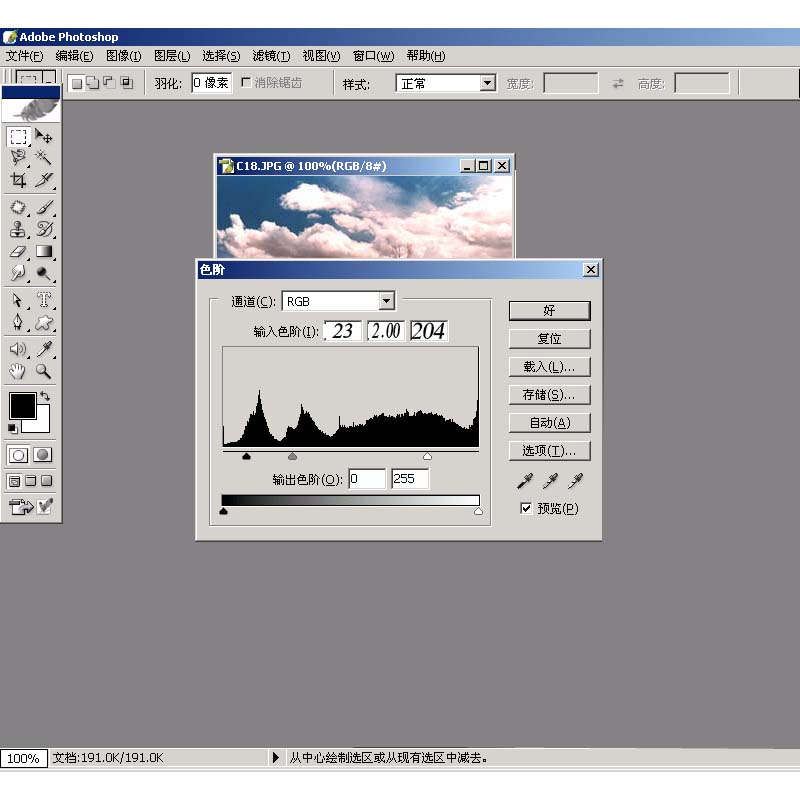Image resolution: width=800 pixels, height=800 pixels.
Task: Select the Gradient tool
Action: tap(44, 251)
